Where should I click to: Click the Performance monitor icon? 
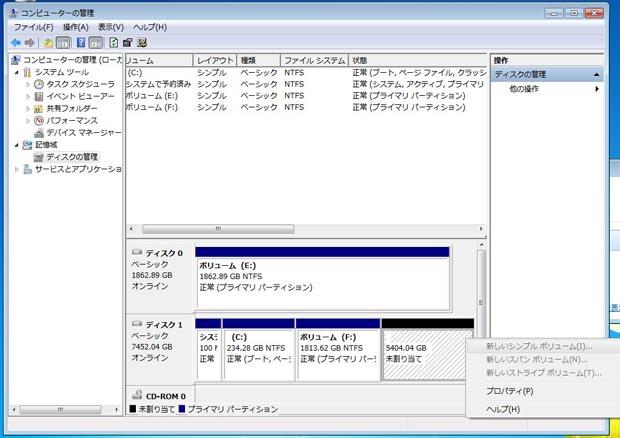tap(38, 121)
